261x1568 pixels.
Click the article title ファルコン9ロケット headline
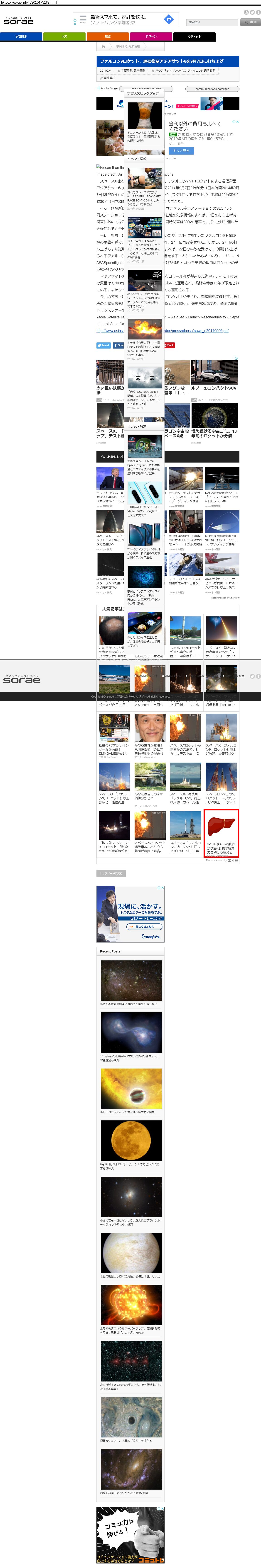point(162,61)
